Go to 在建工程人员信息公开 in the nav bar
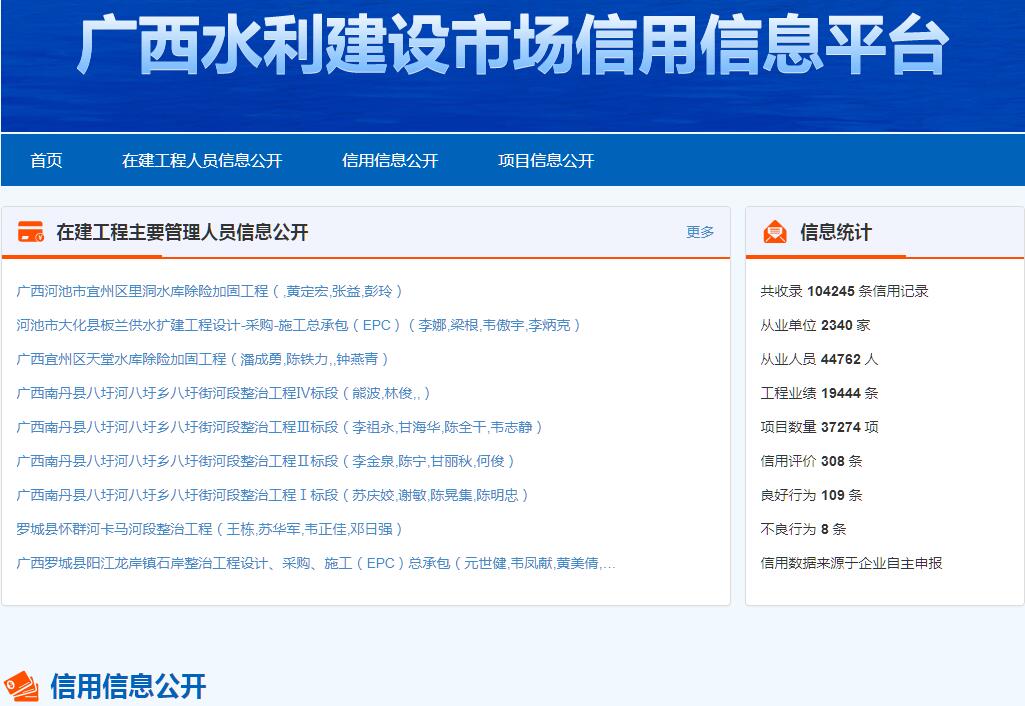The image size is (1025, 706). click(x=202, y=160)
